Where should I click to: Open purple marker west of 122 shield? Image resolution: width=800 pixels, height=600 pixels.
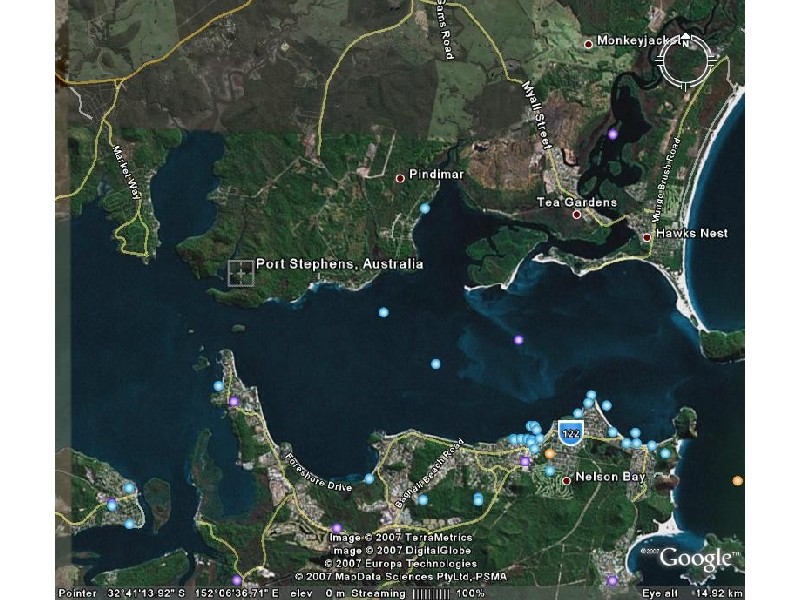[x=525, y=461]
